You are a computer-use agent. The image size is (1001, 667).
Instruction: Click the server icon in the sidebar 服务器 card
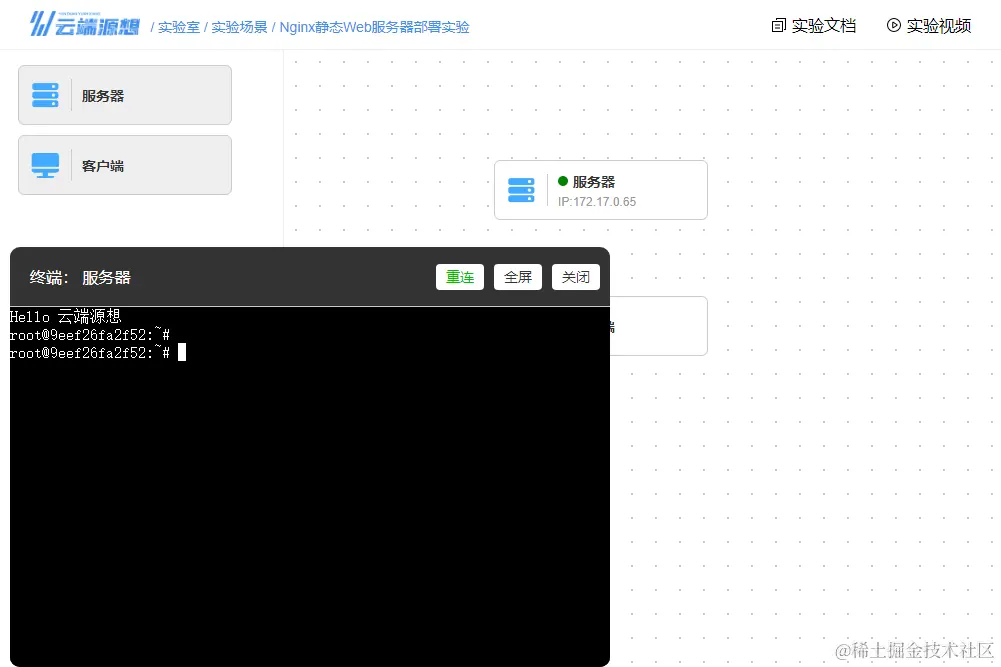45,95
